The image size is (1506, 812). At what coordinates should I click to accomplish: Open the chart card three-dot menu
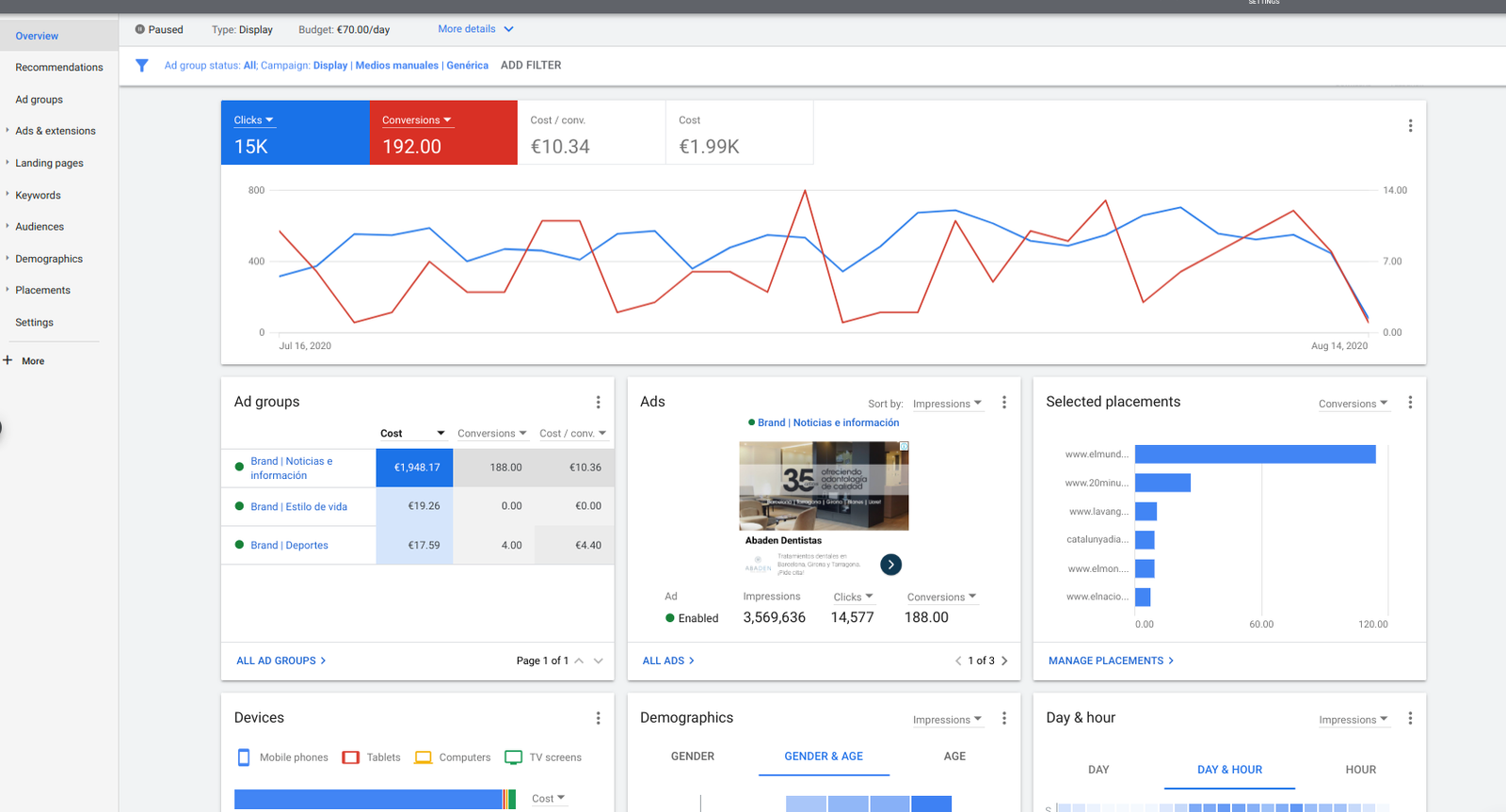click(x=1410, y=126)
